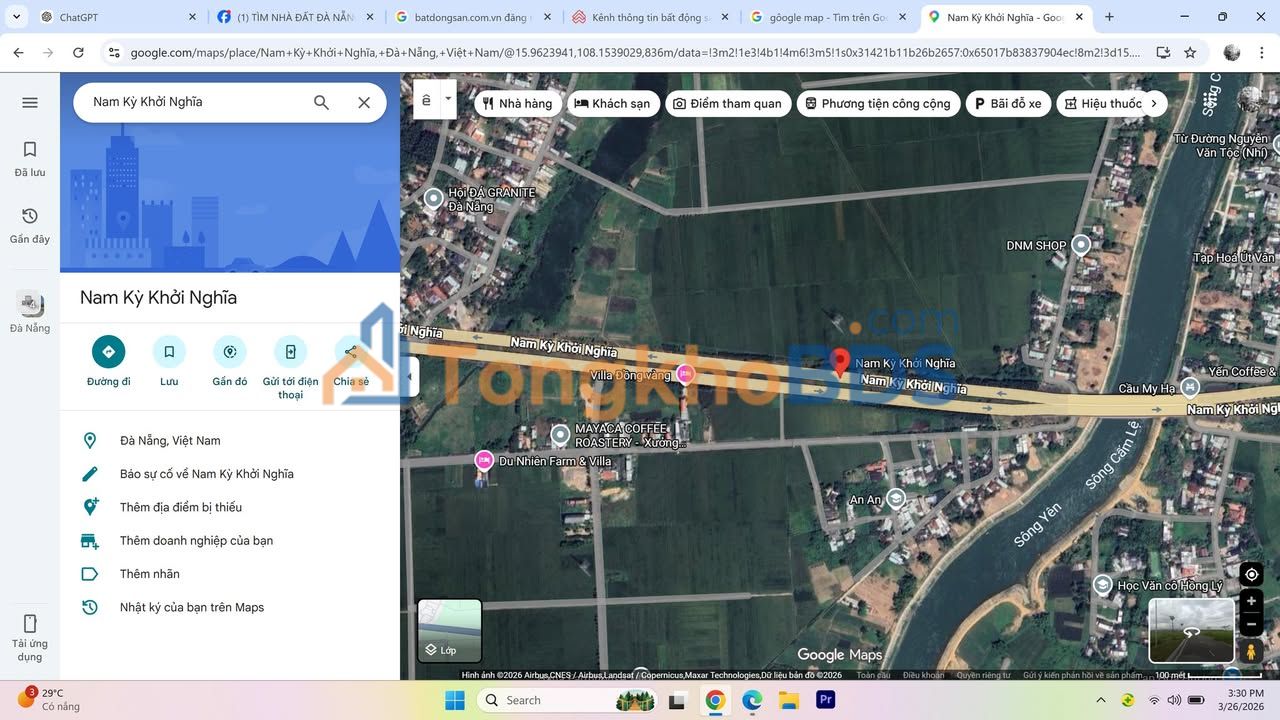
Task: Open Recents (Gần đây) in sidebar
Action: pyautogui.click(x=30, y=225)
